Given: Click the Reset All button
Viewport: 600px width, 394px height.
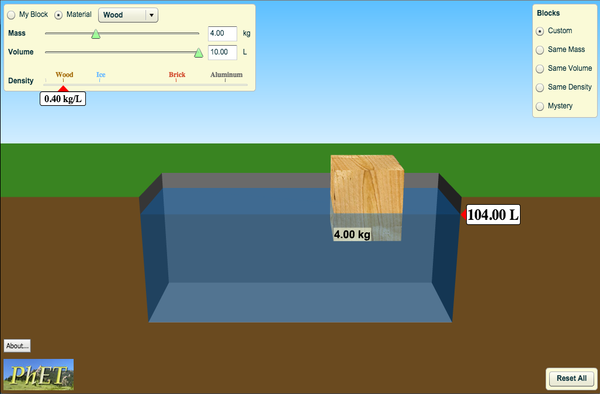Looking at the screenshot, I should point(571,378).
